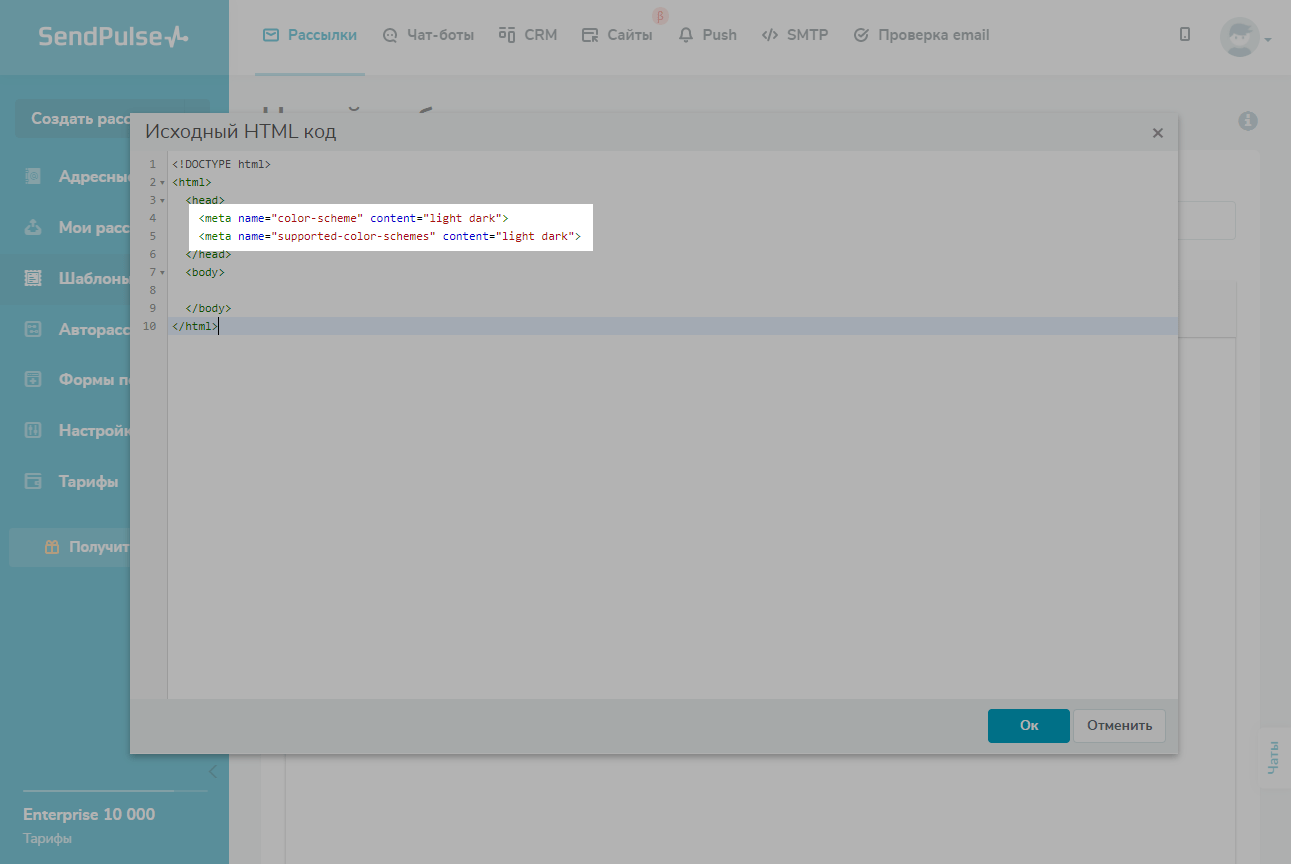Expand the dropdown arrow next to avatar
Screen dimensions: 1291x864
point(1268,40)
